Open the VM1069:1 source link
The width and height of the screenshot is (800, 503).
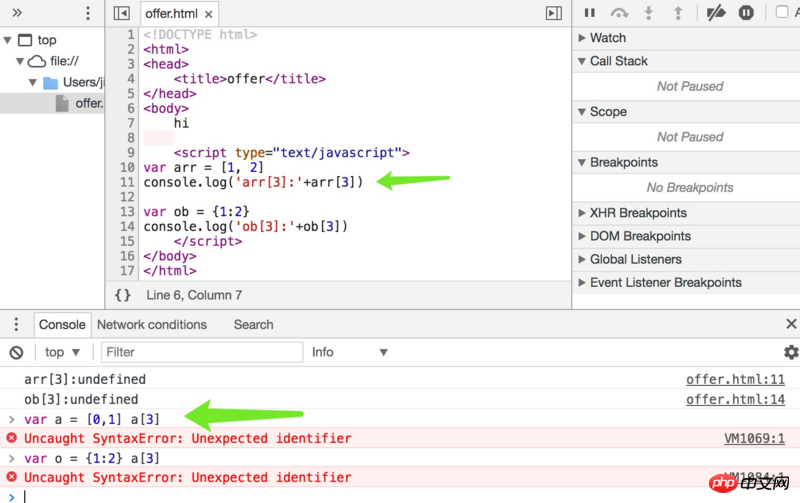pyautogui.click(x=754, y=439)
